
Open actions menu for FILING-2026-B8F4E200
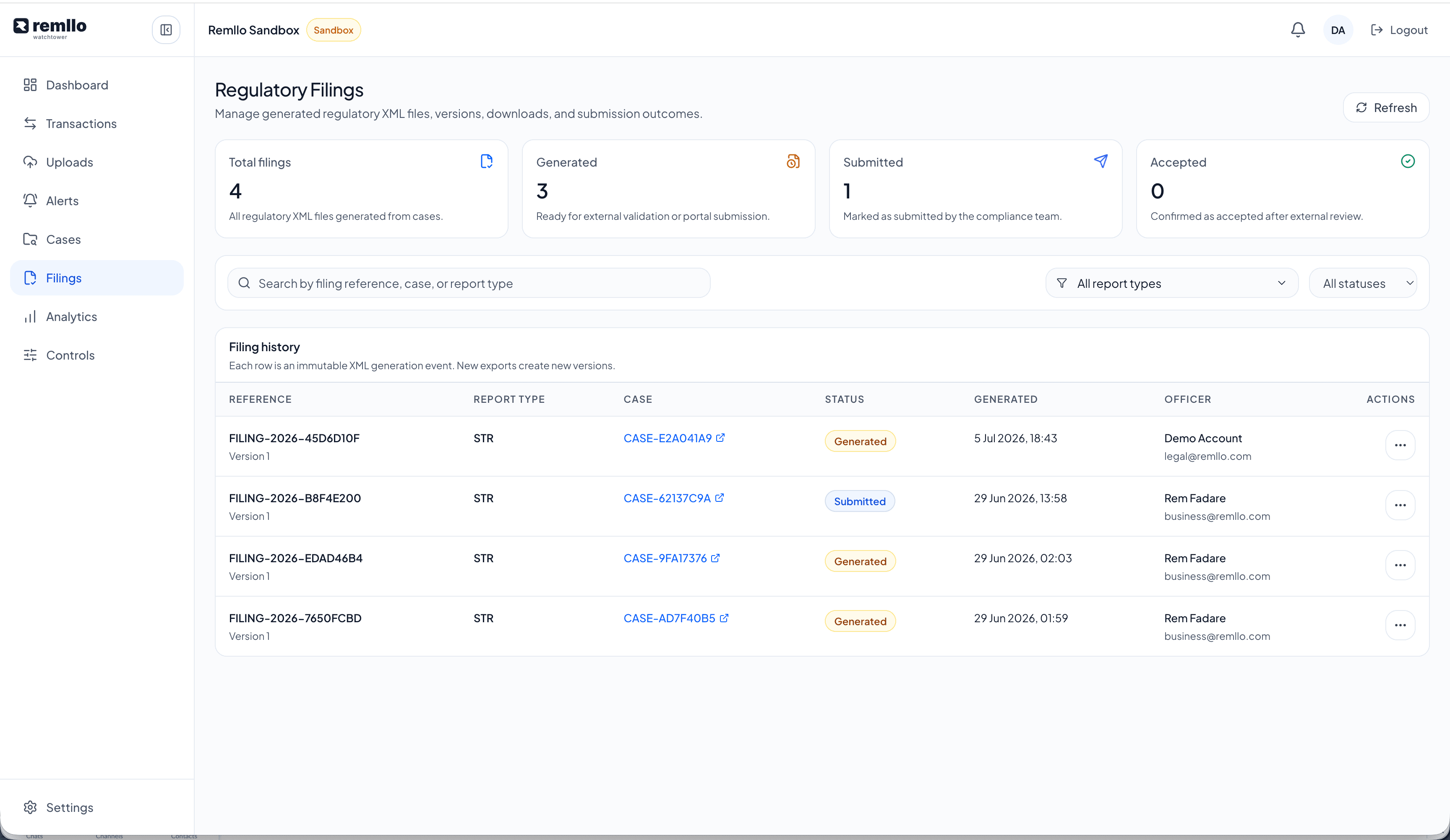coord(1400,505)
